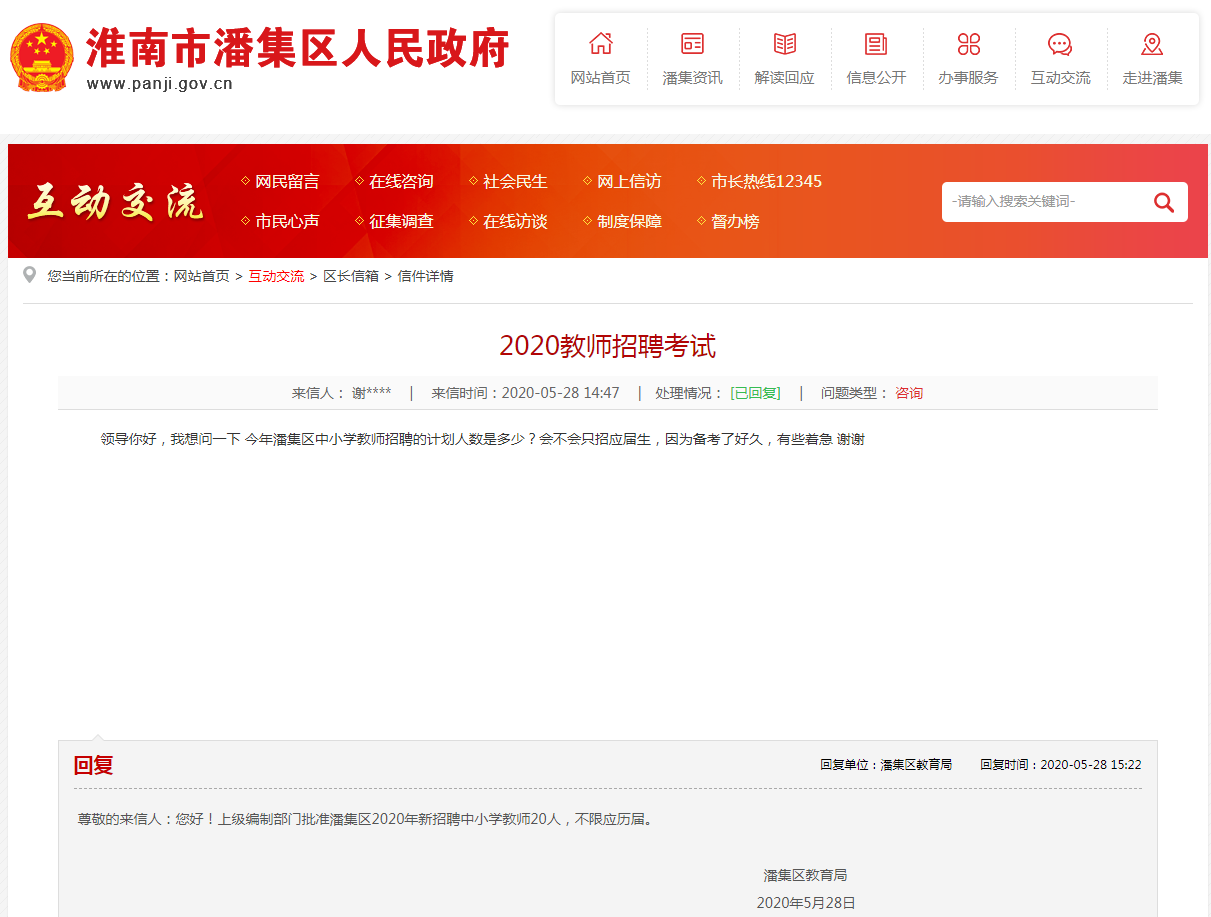1211x917 pixels.
Task: Open the 网民留言 menu item
Action: (287, 182)
